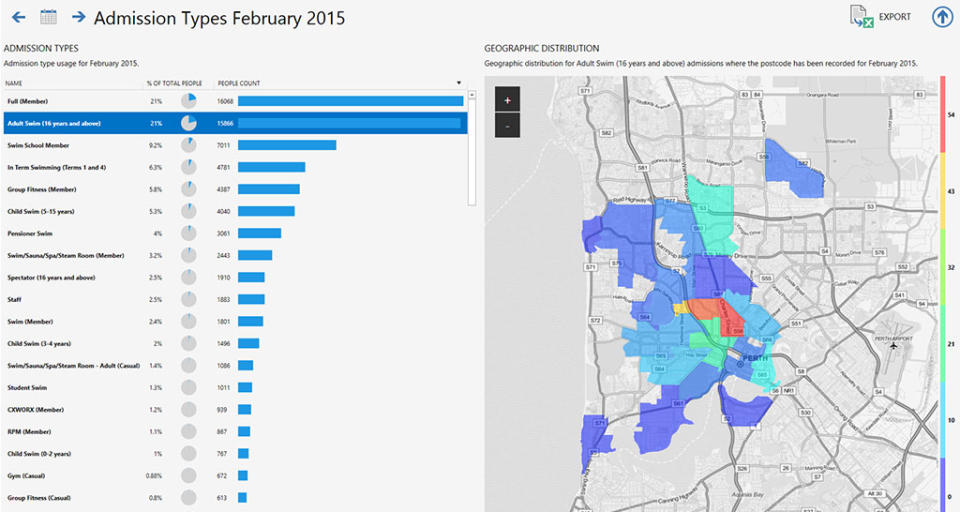Open the People Count sort dropdown arrow

click(459, 83)
